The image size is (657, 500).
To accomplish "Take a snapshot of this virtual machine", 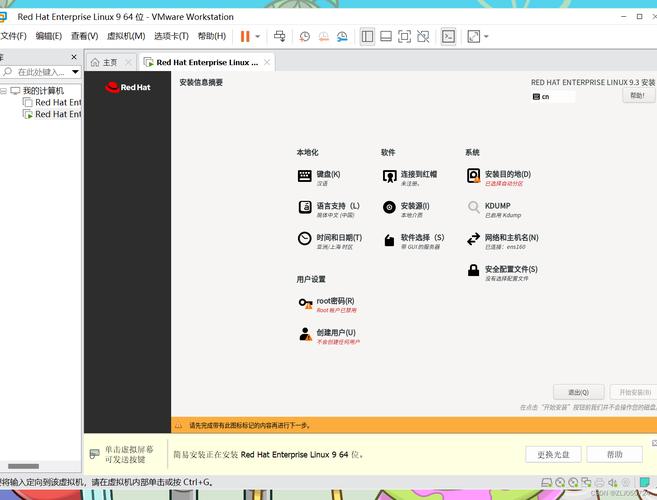I will 305,36.
